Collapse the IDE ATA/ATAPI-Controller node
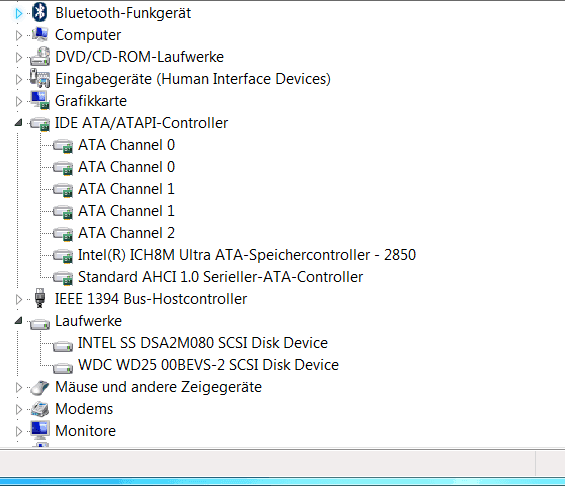The width and height of the screenshot is (565, 486). 18,123
